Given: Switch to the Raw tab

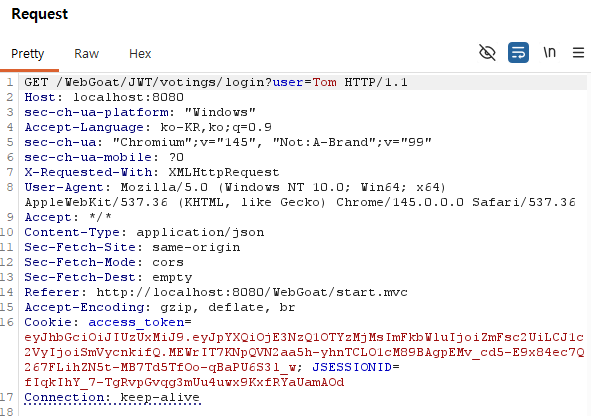Looking at the screenshot, I should [x=86, y=54].
